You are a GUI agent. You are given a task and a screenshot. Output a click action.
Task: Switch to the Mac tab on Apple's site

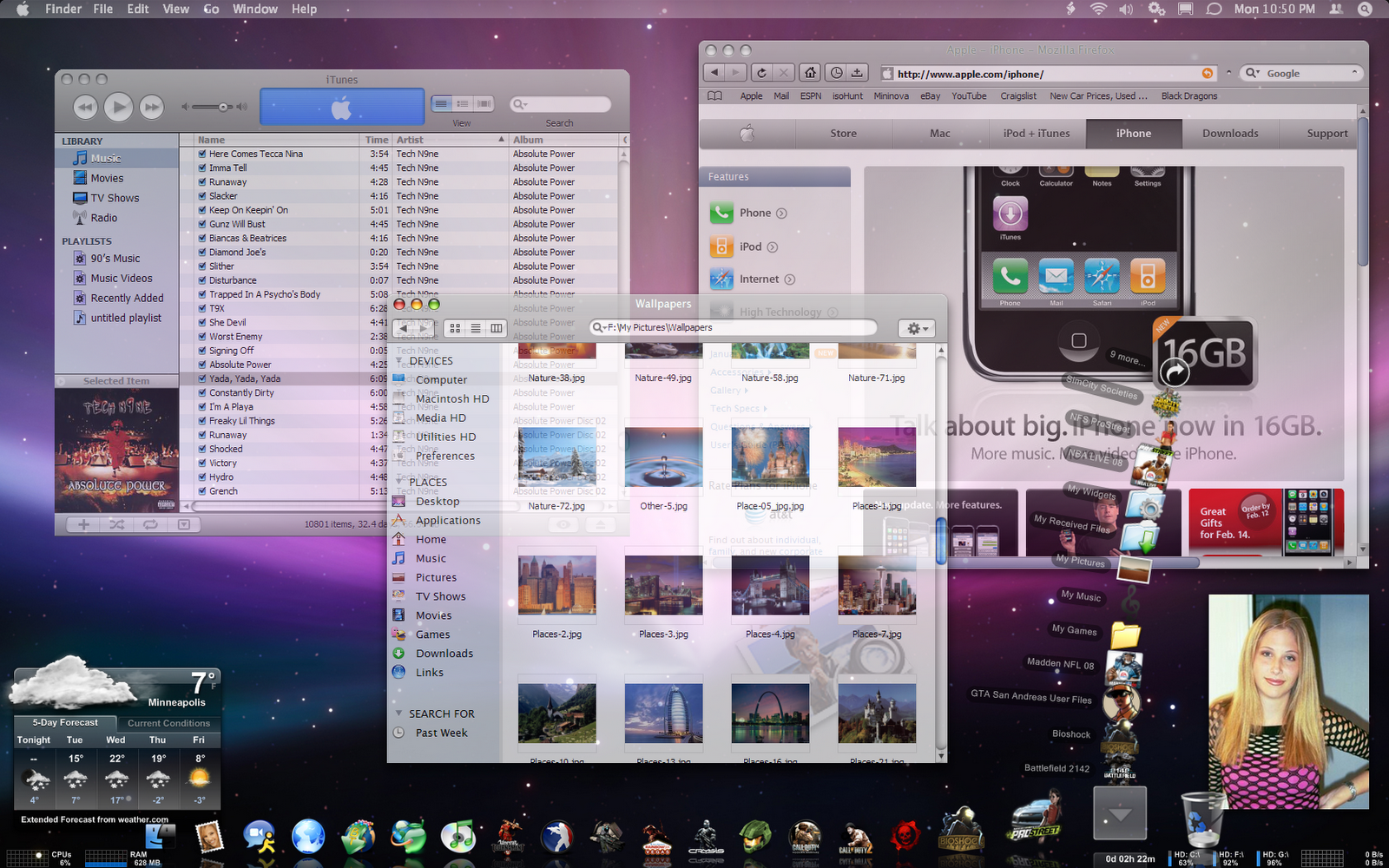coord(940,133)
